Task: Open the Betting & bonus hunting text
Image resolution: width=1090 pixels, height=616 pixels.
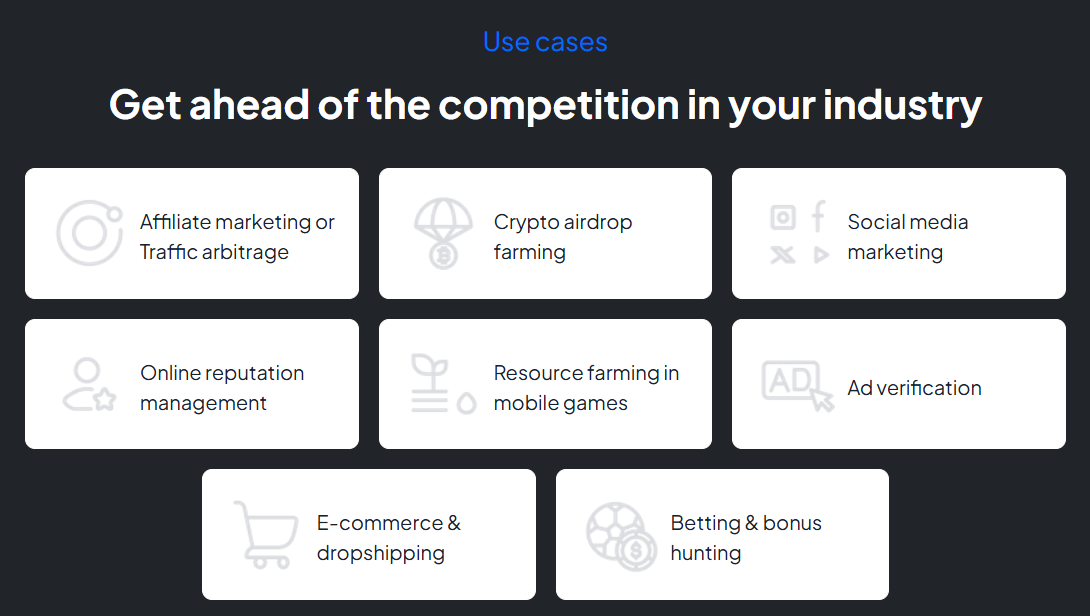Action: (746, 537)
